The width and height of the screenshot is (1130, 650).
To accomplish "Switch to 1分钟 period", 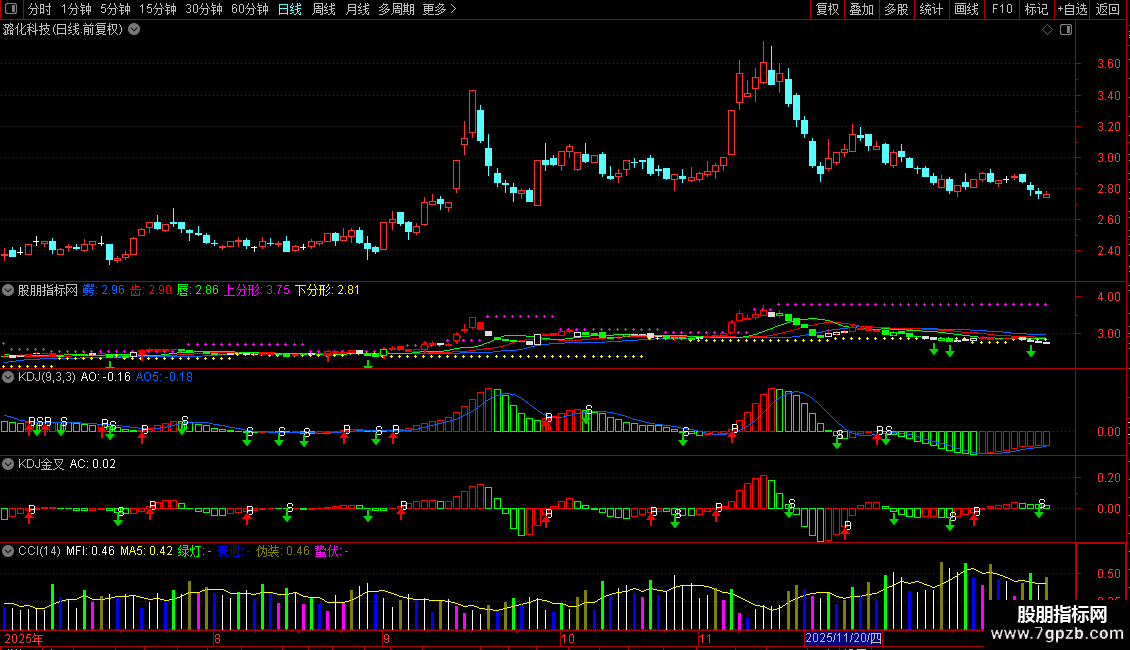I will pyautogui.click(x=76, y=9).
